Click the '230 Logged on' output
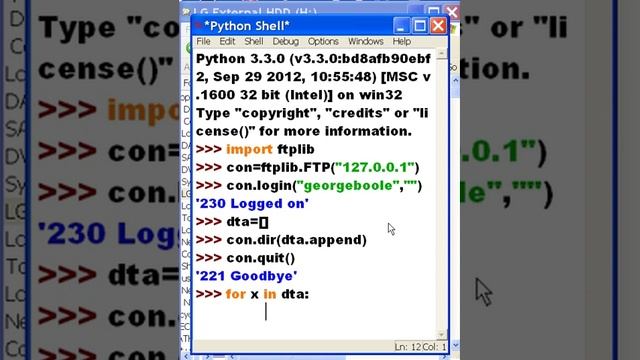 [252, 204]
